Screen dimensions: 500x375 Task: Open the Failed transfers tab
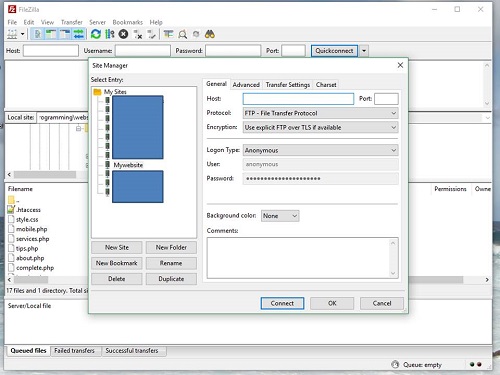74,351
